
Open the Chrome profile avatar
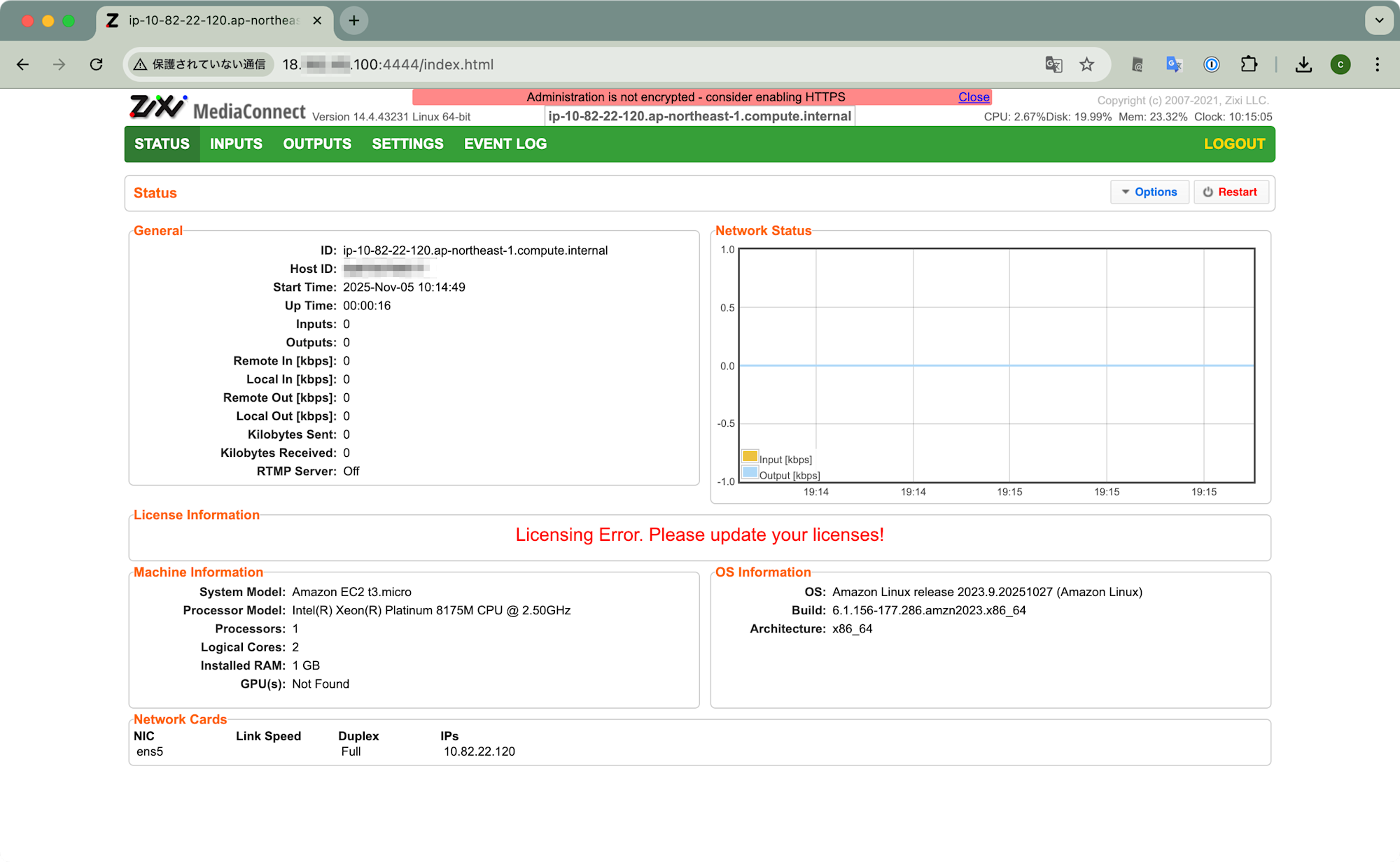(x=1340, y=64)
